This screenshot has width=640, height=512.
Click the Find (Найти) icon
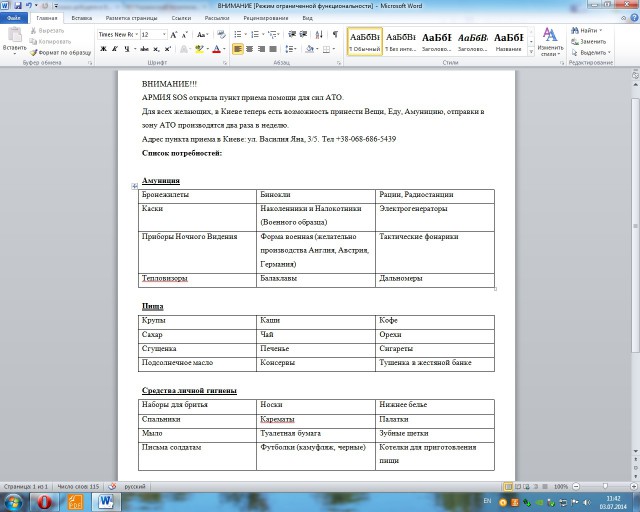point(588,31)
